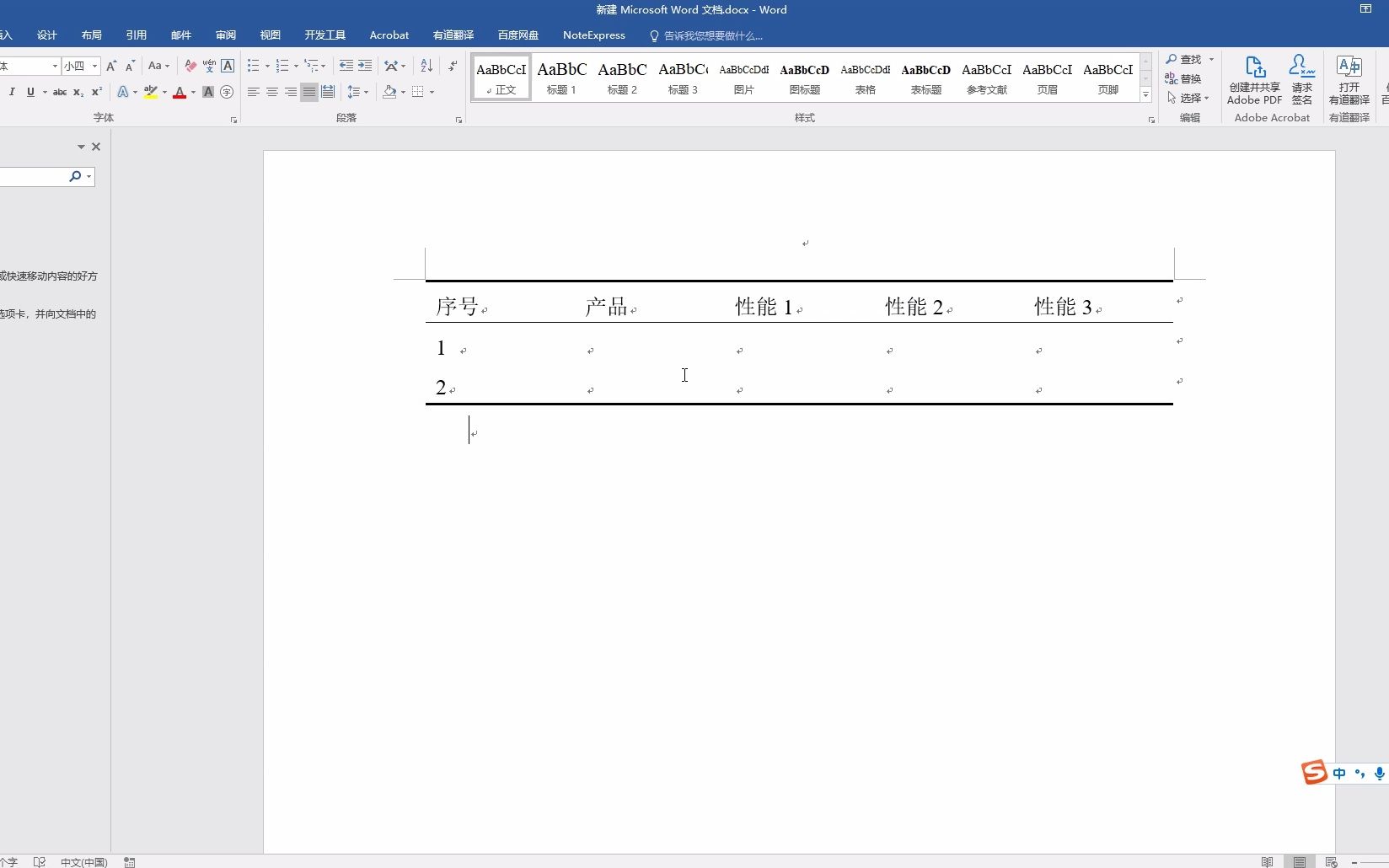Open the underline style dropdown arrow
Image resolution: width=1389 pixels, height=868 pixels.
tap(44, 92)
